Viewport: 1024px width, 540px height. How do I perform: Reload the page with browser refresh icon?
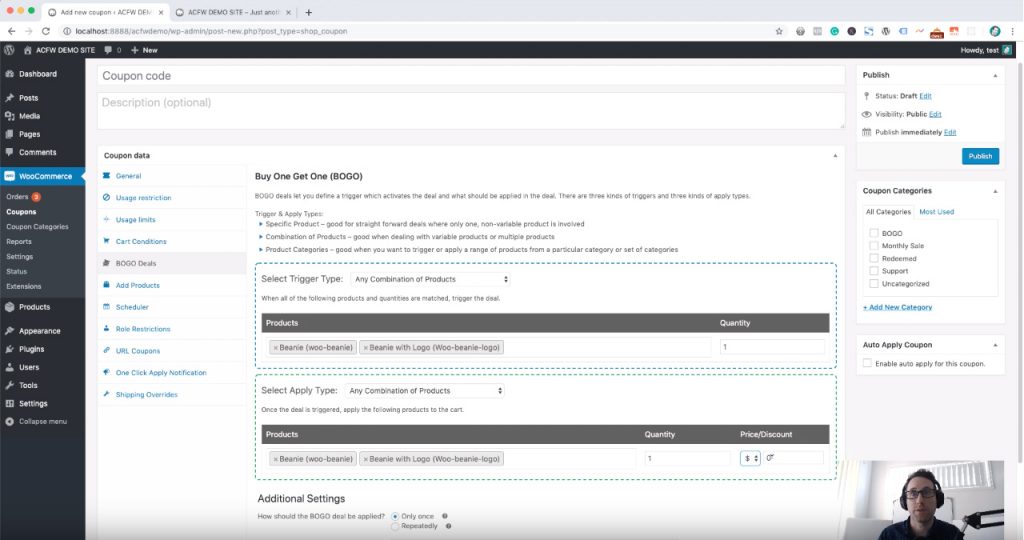pos(46,31)
